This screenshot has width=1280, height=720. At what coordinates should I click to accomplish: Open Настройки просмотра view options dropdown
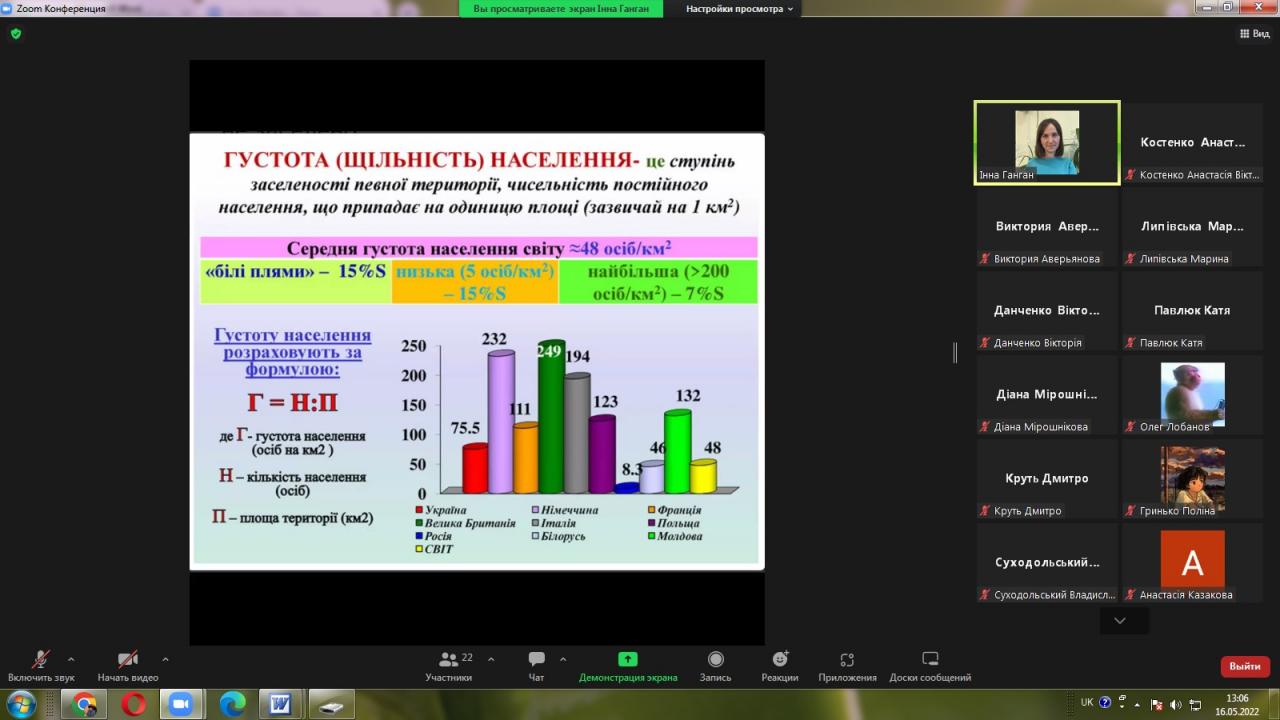tap(739, 9)
